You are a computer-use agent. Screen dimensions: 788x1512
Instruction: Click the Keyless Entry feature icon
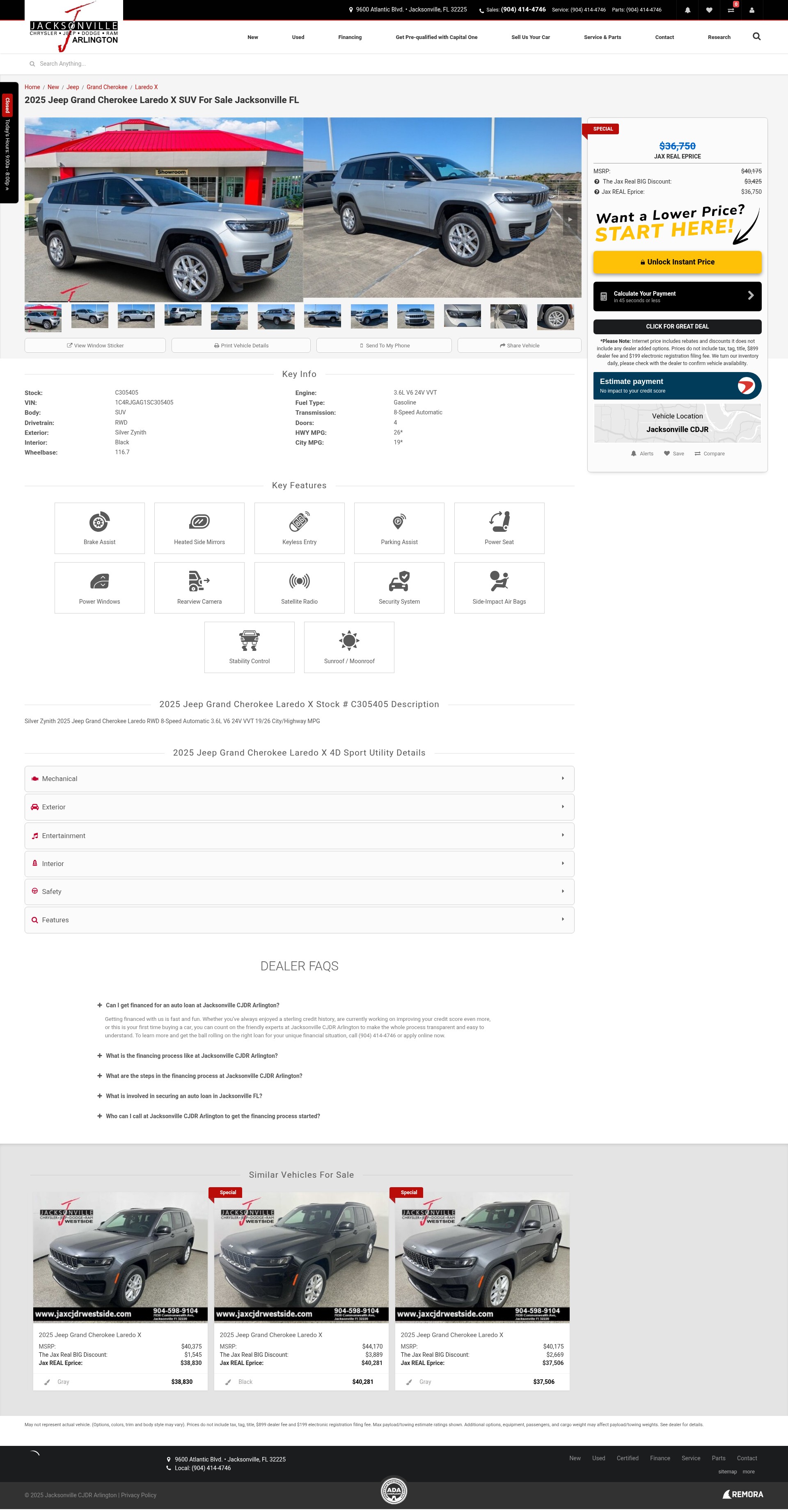[299, 521]
